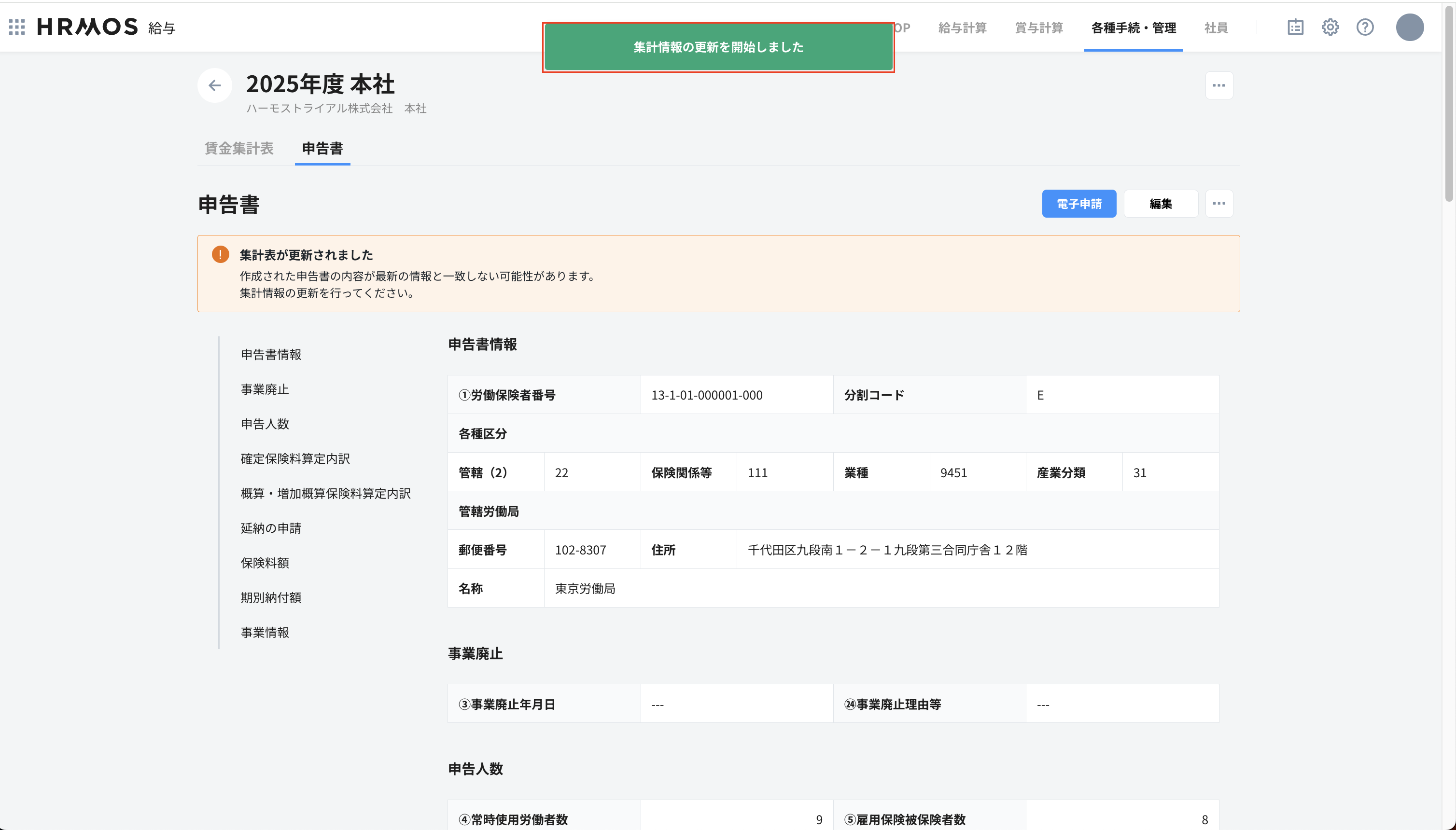Click the 事業情報 sidebar link
This screenshot has height=830, width=1456.
[266, 632]
